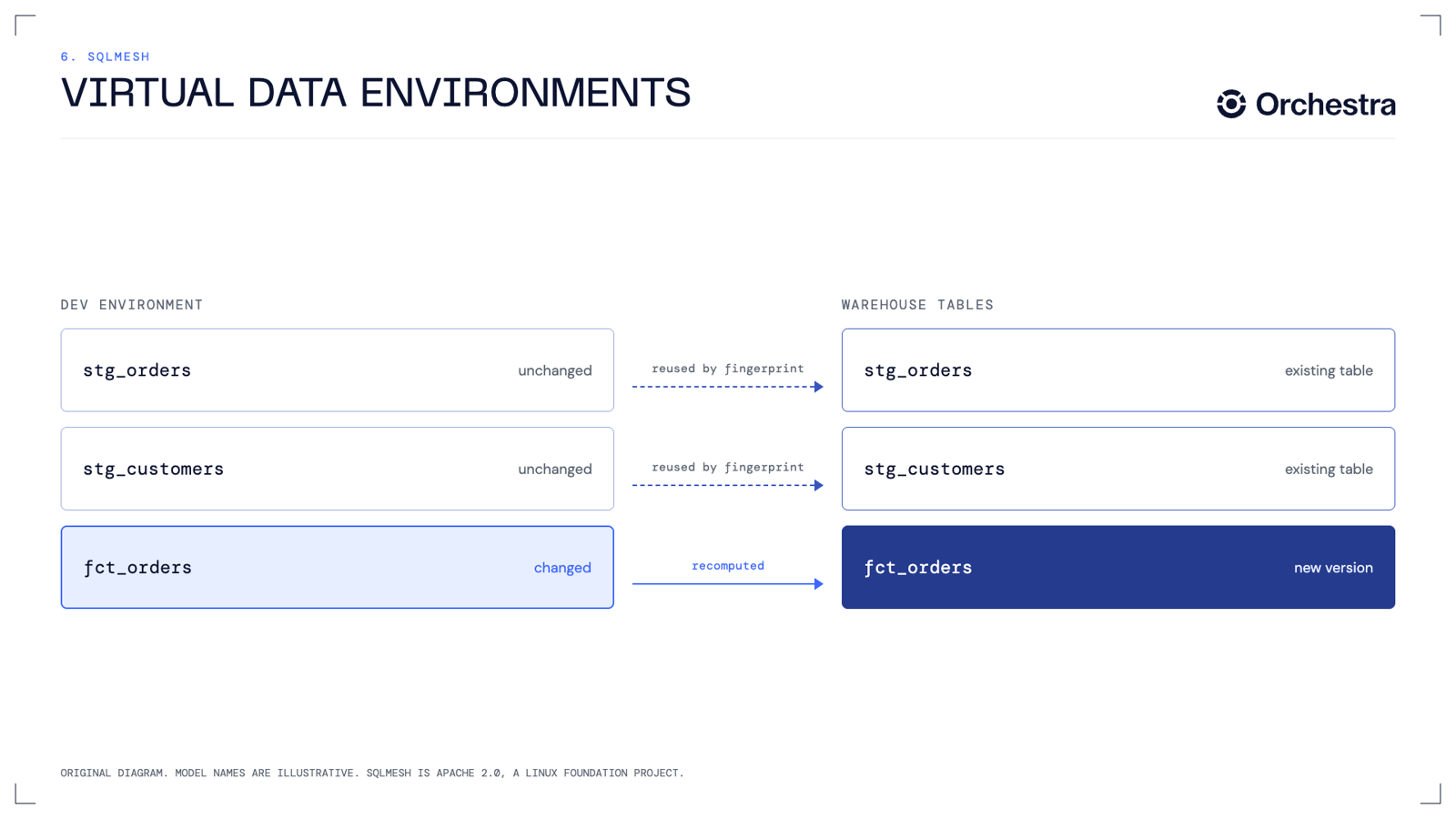Viewport: 1456px width, 819px height.
Task: Click the solid 'recomputed' arrow
Action: tap(728, 584)
